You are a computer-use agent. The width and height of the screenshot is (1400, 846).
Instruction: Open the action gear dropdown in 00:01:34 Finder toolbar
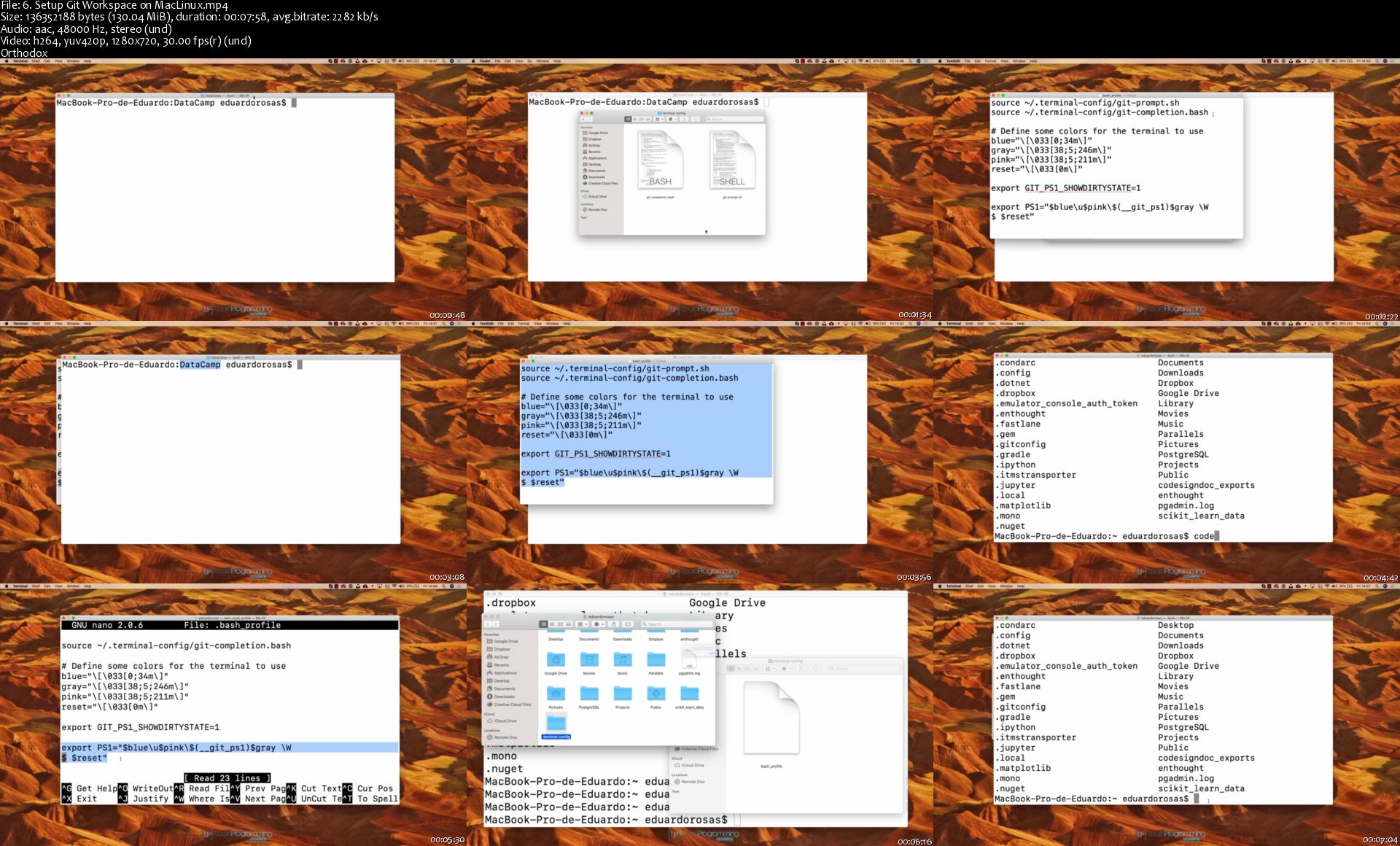pos(672,119)
